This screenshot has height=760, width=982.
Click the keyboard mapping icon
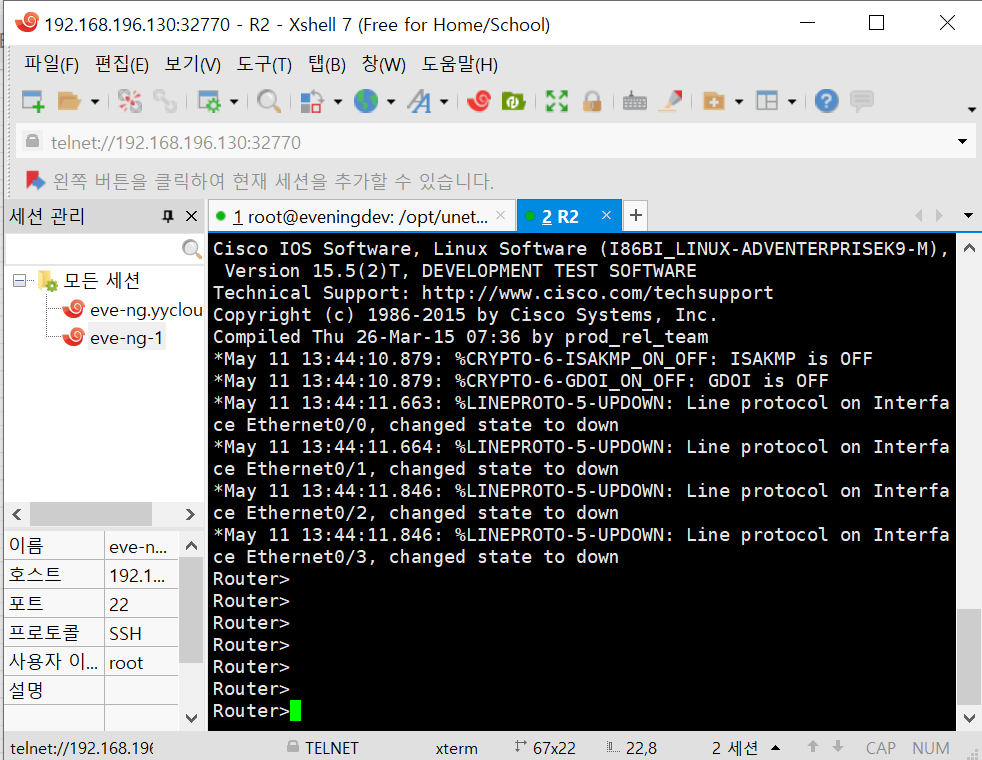634,101
